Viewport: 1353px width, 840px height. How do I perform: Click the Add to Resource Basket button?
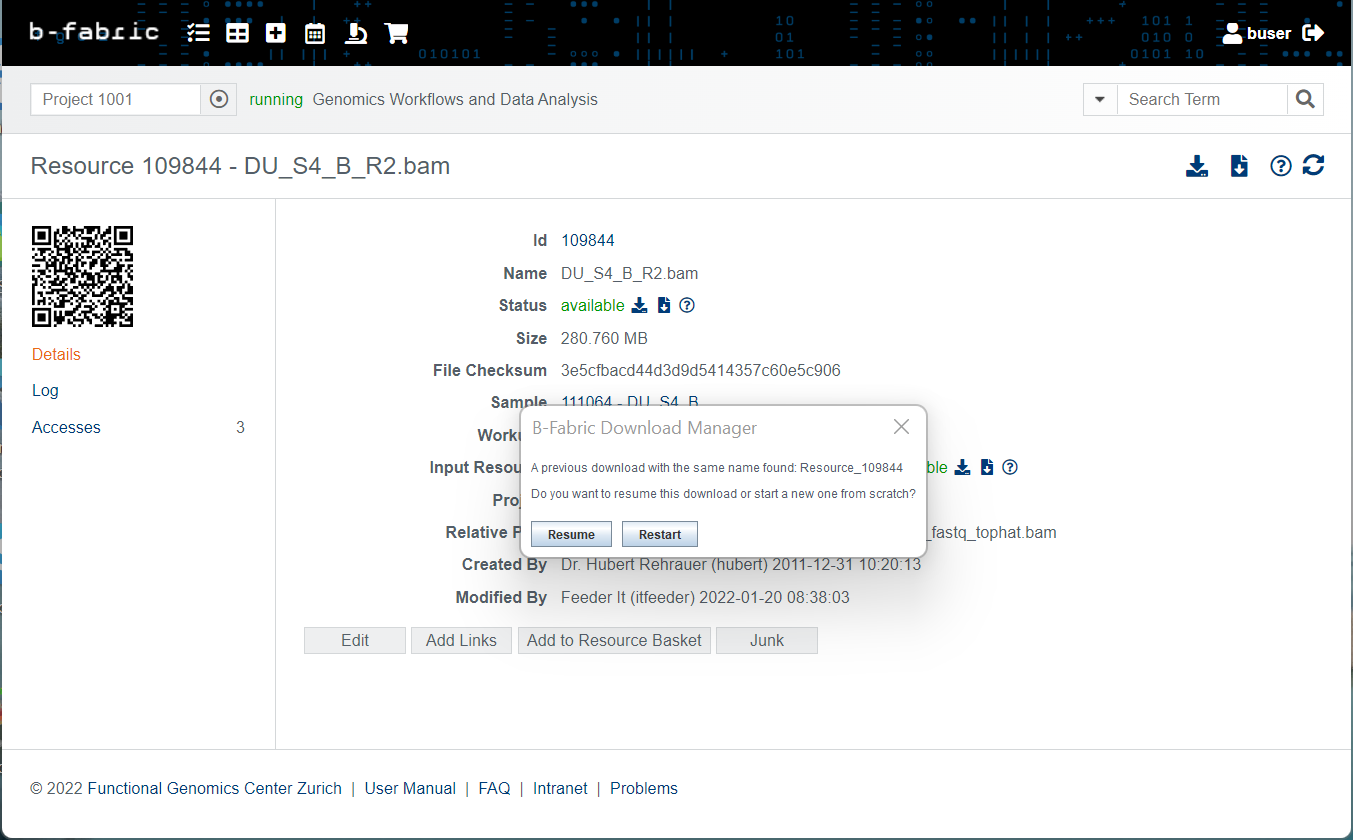coord(614,640)
